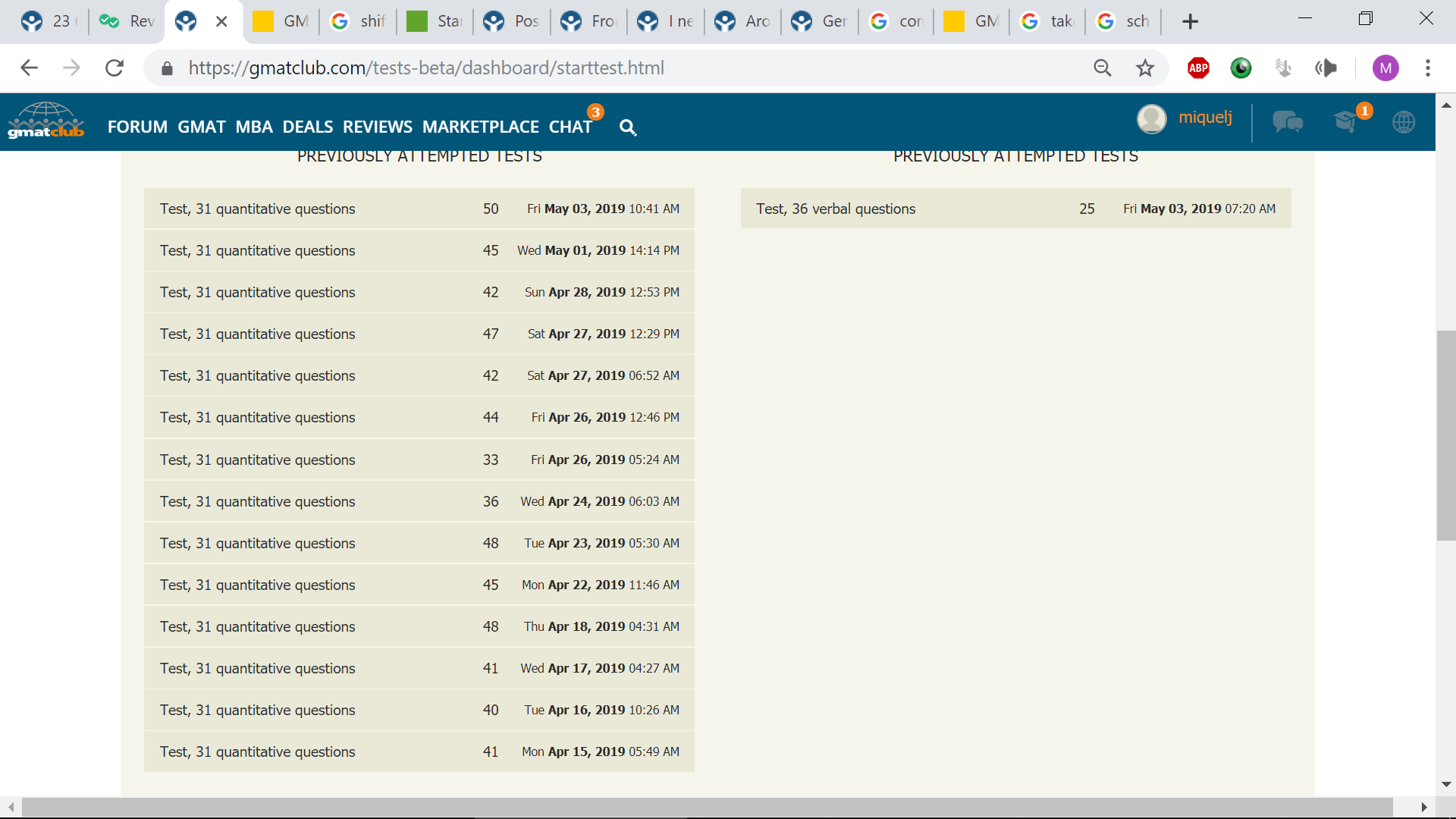Open quant test from May 01, 2019
This screenshot has width=1456, height=819.
(419, 250)
